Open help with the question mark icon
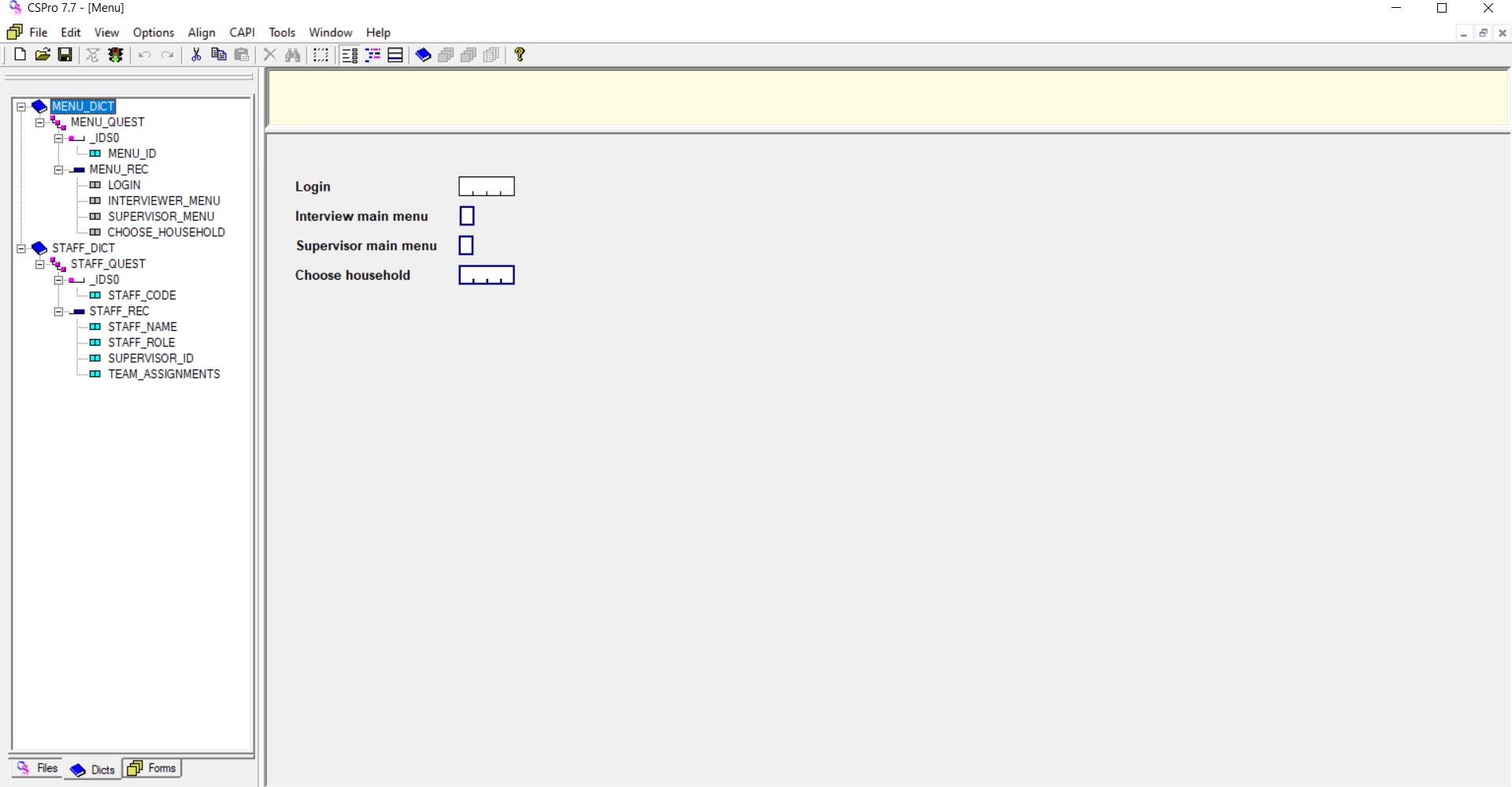The image size is (1512, 787). [520, 54]
